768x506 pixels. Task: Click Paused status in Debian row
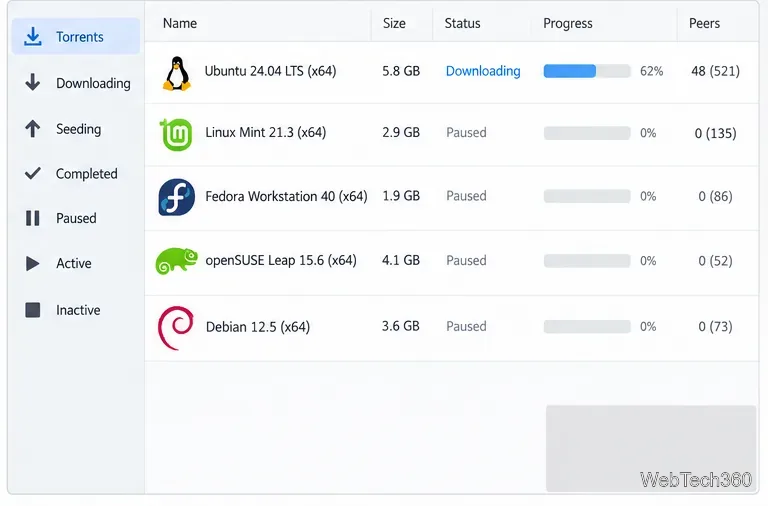pyautogui.click(x=466, y=326)
